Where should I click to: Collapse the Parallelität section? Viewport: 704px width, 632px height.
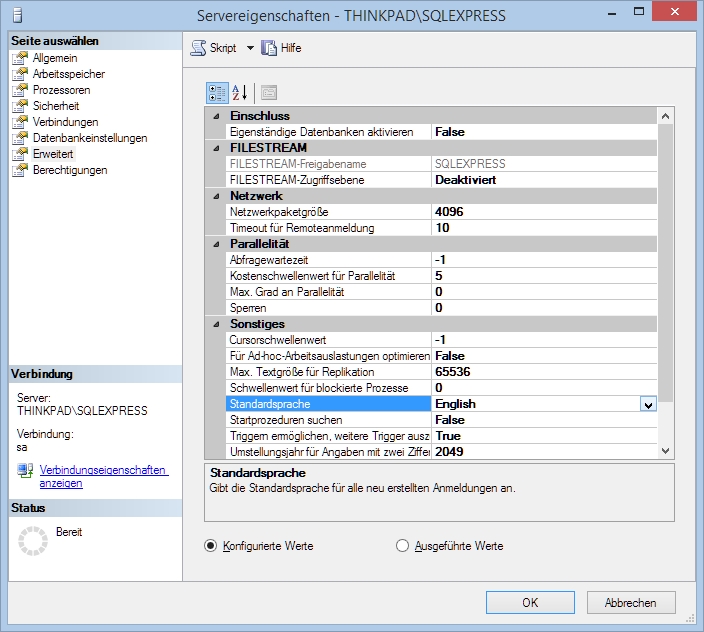[x=216, y=244]
